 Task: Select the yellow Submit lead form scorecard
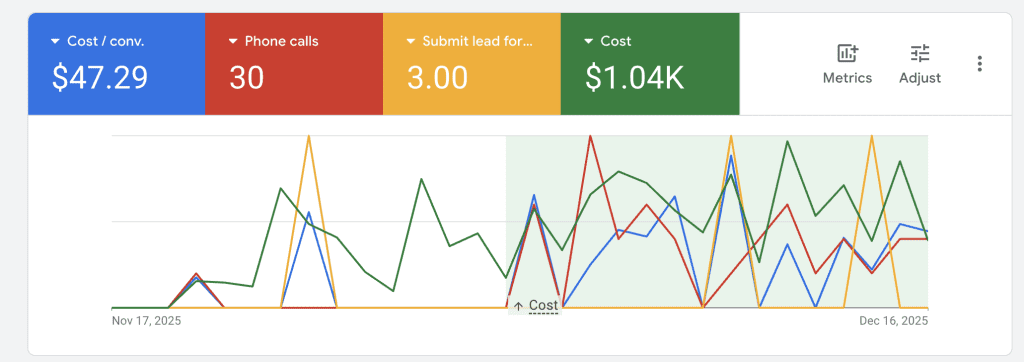pos(472,64)
